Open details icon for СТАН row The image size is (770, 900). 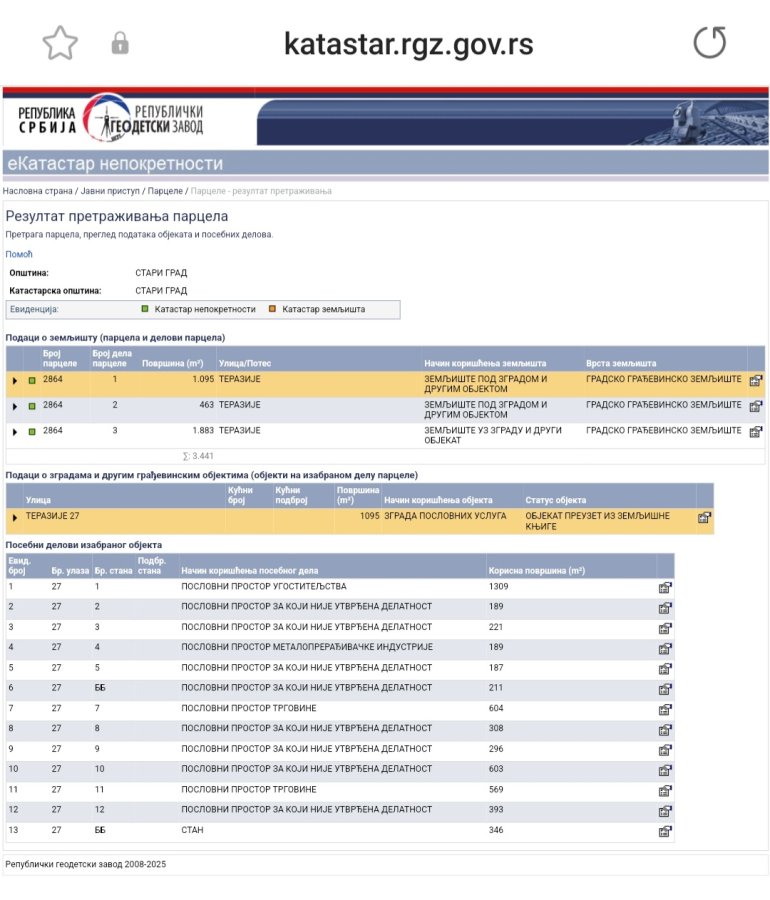(x=665, y=831)
